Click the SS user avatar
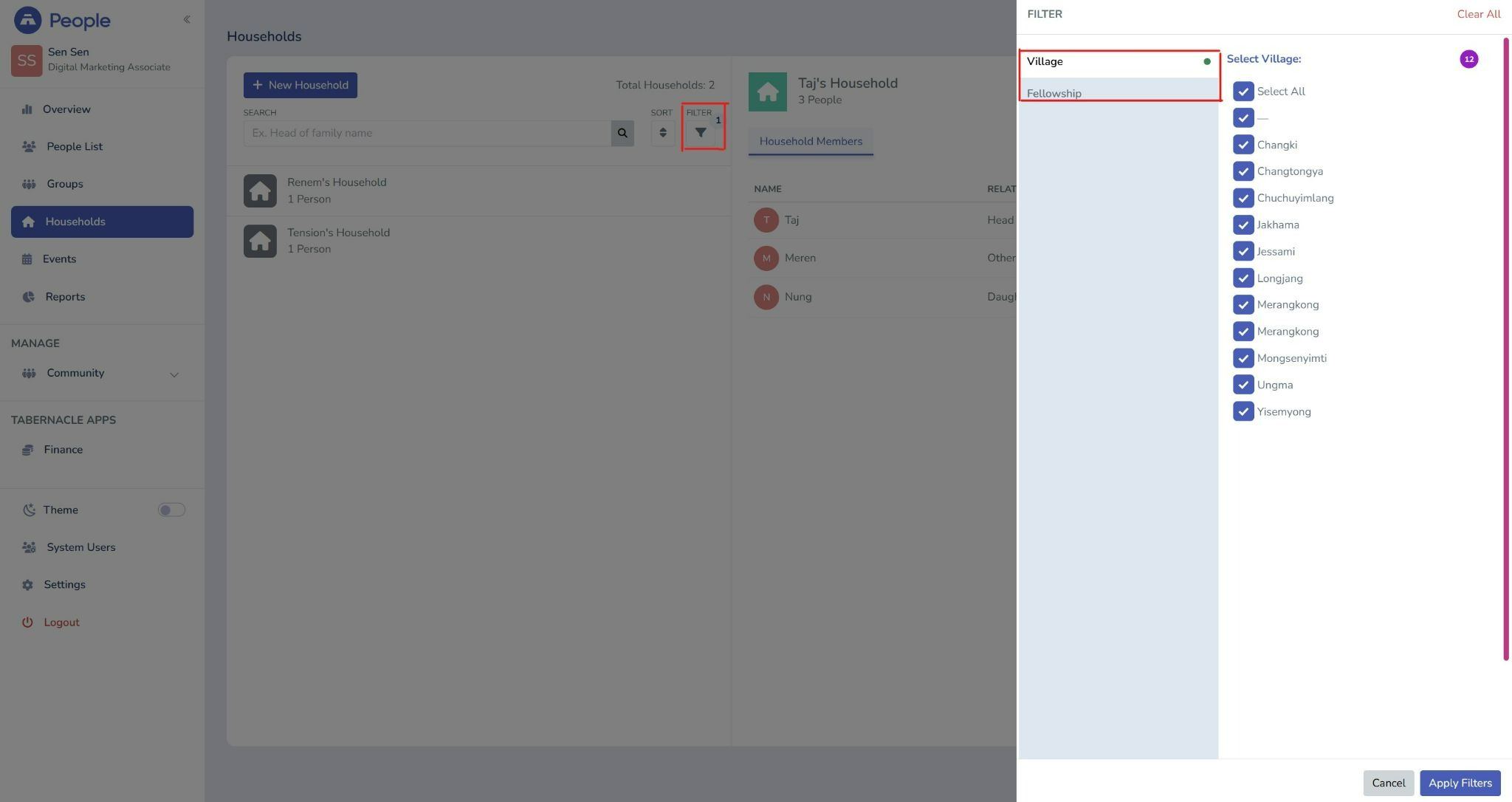1512x802 pixels. click(x=26, y=60)
